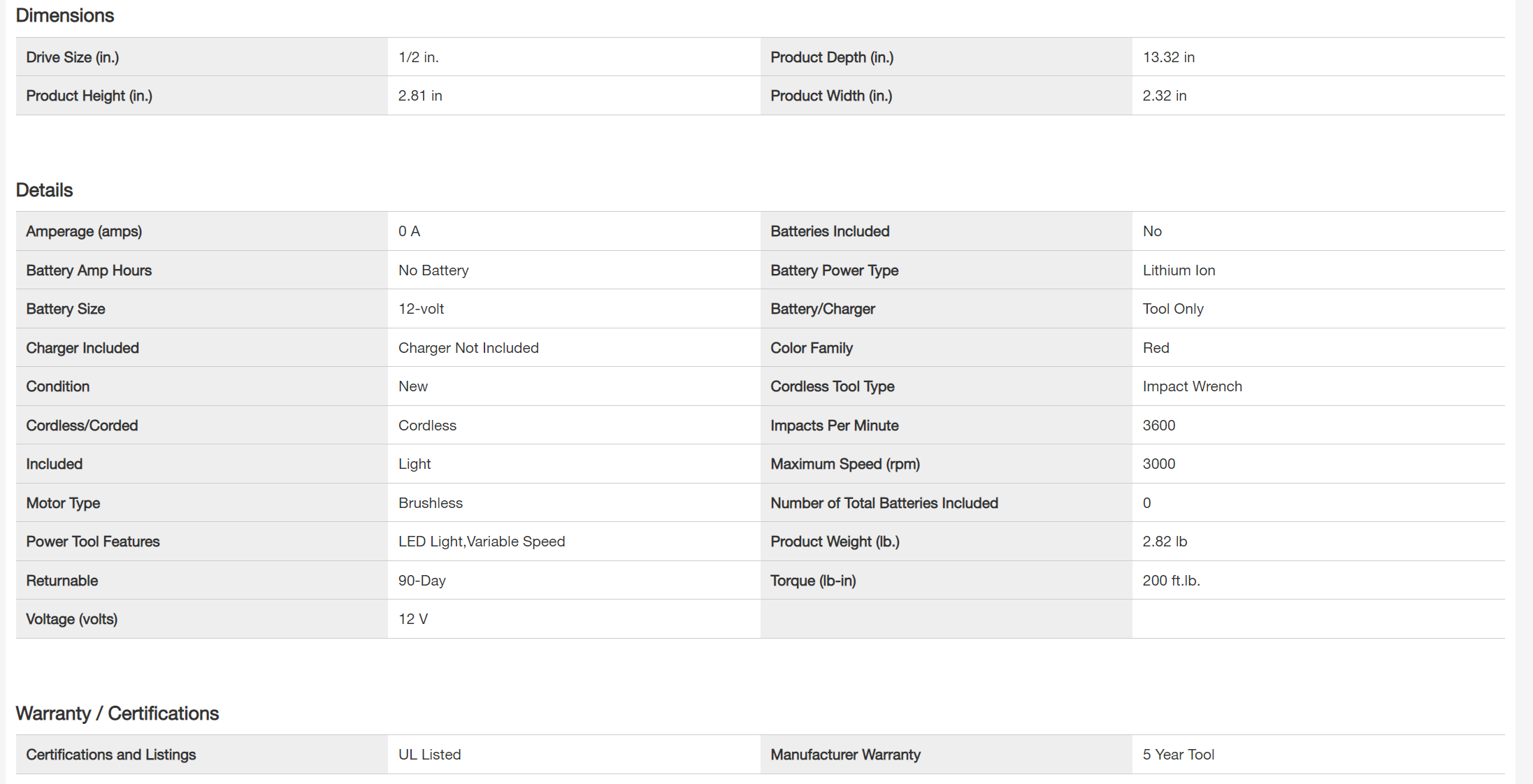The image size is (1533, 784).
Task: Select the Lithium Ion battery type value
Action: (1179, 270)
